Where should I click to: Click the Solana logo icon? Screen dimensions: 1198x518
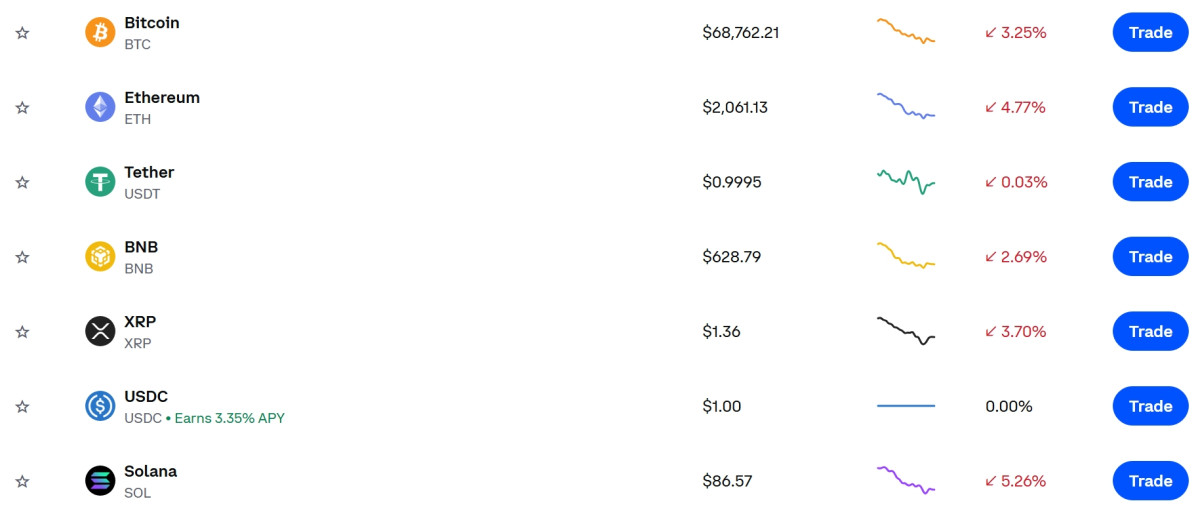coord(100,481)
